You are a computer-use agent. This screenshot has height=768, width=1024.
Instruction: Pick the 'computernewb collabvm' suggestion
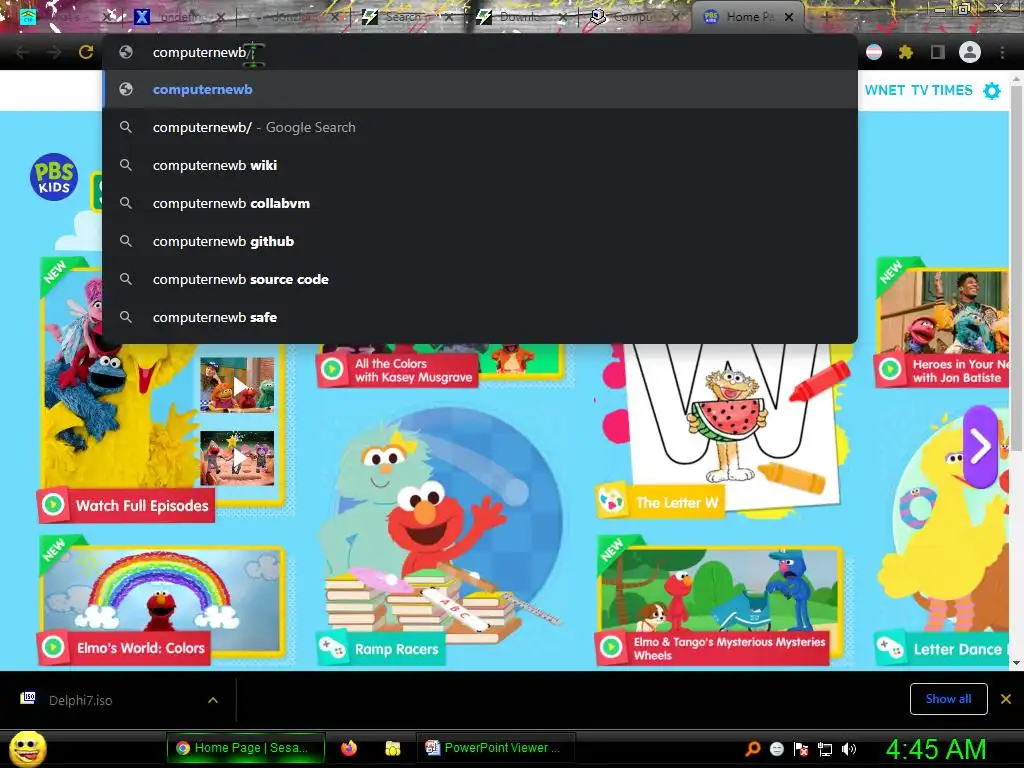[x=480, y=203]
